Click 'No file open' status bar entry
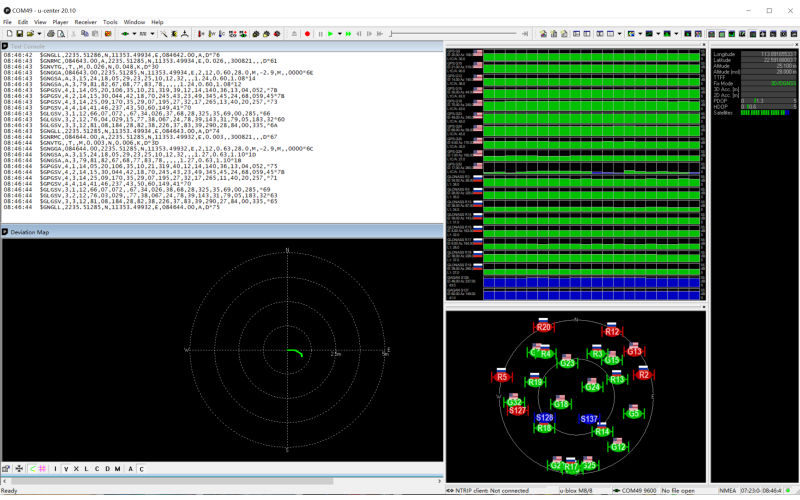Image resolution: width=800 pixels, height=500 pixels. [678, 490]
